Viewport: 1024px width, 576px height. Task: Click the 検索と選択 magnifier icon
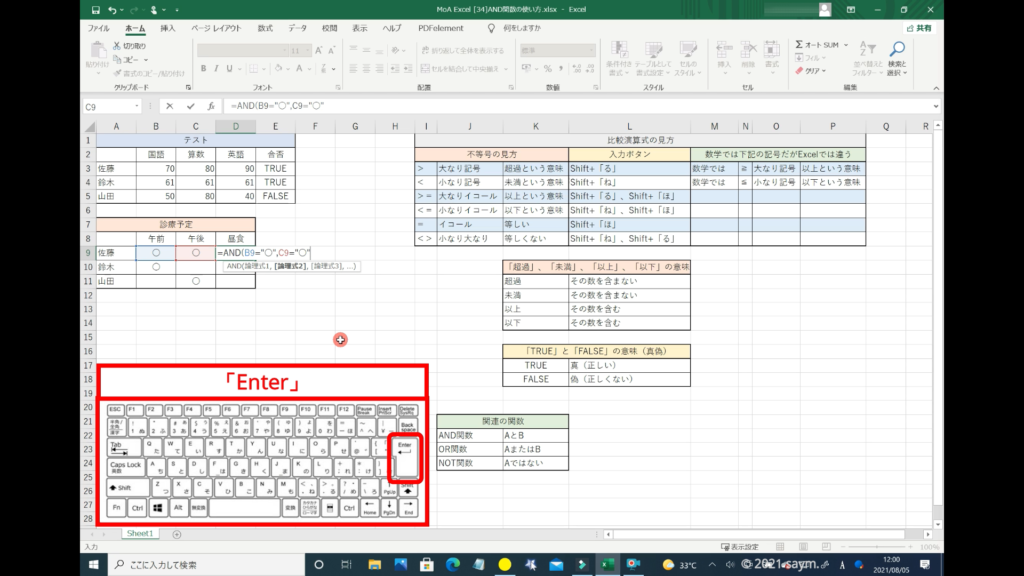[897, 50]
